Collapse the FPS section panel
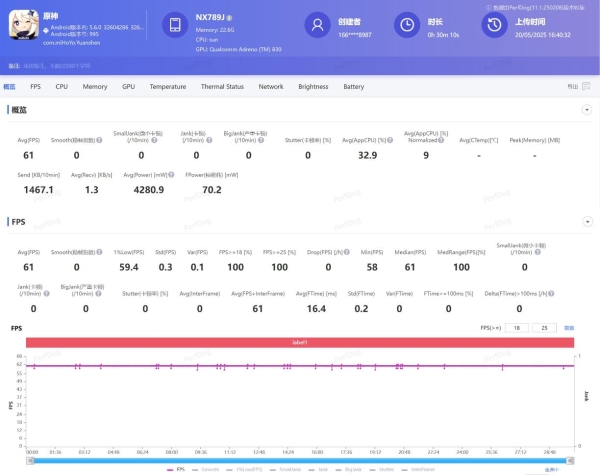The width and height of the screenshot is (600, 475). (586, 221)
